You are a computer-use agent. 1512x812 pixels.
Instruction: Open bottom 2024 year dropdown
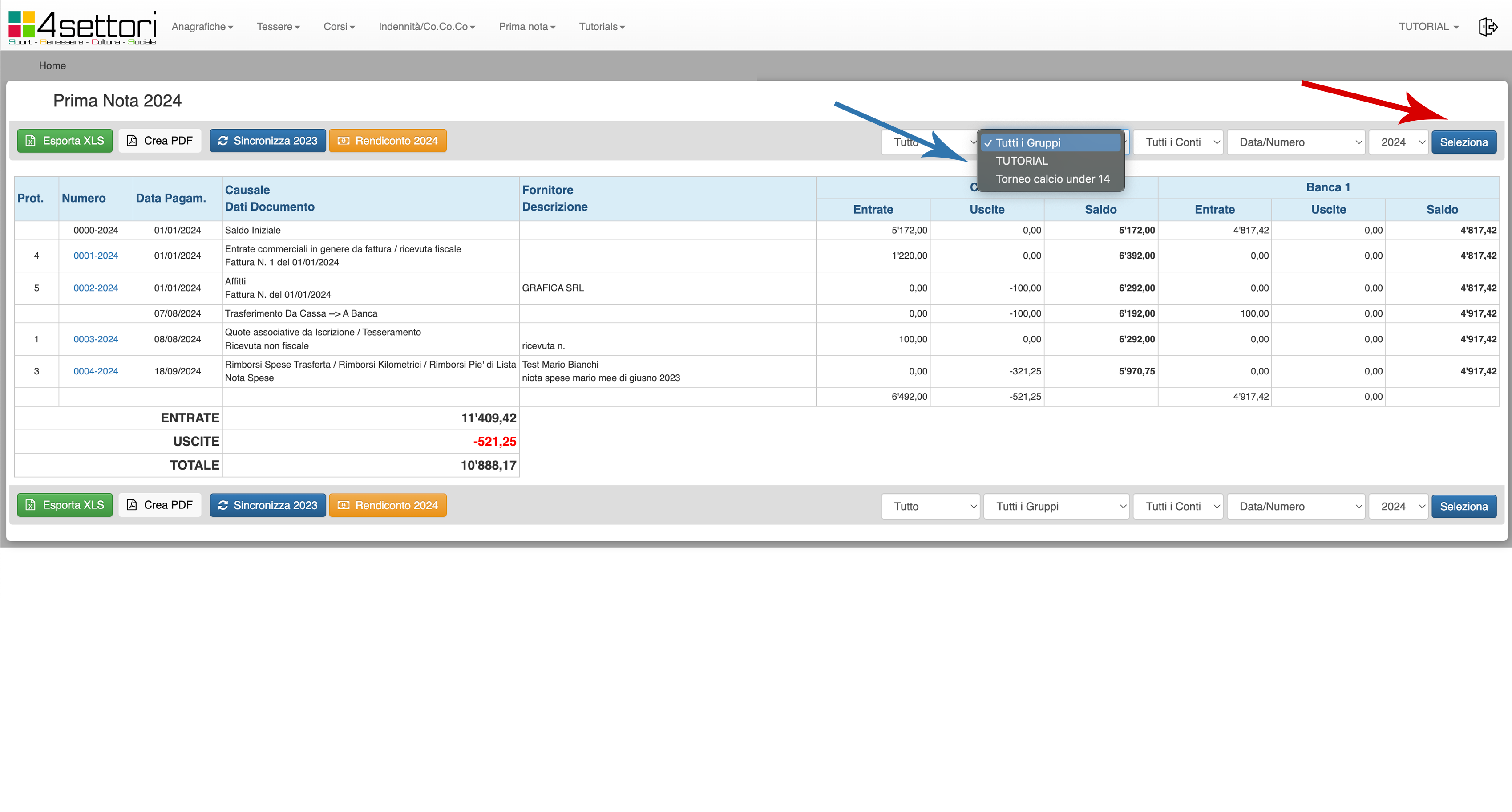tap(1398, 506)
